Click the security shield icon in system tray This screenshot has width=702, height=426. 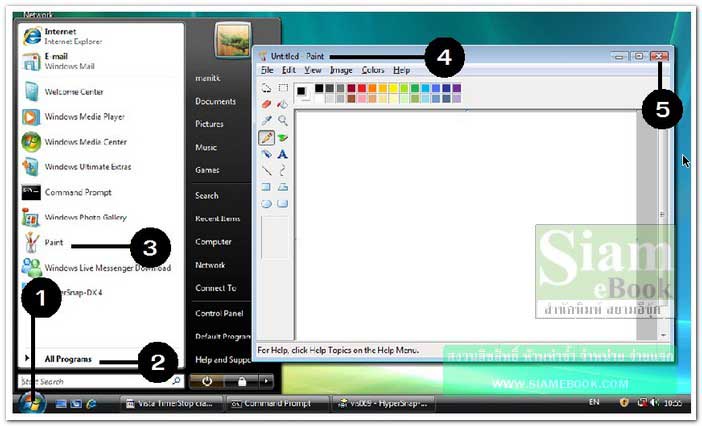coord(624,402)
